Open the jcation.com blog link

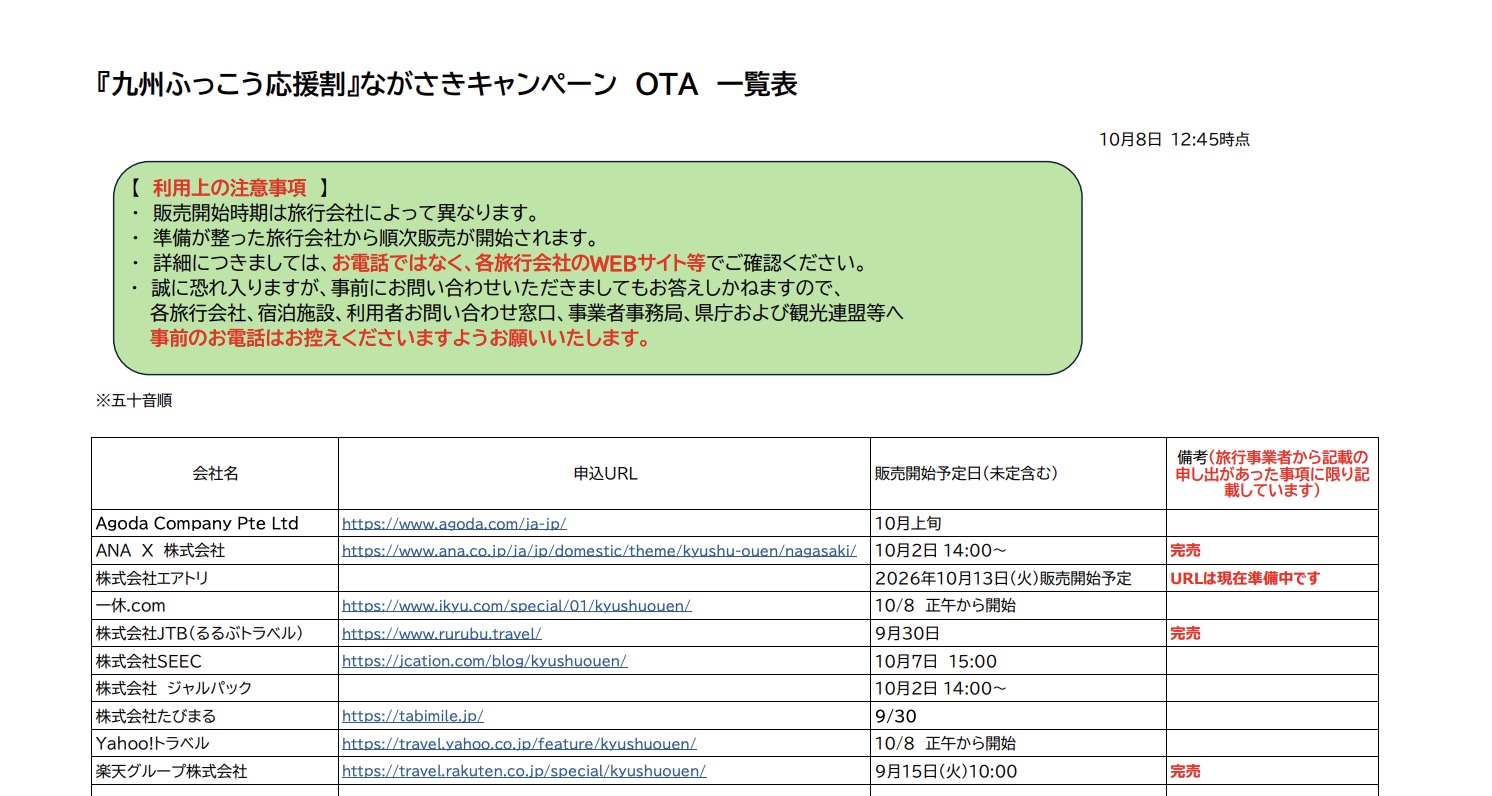[x=484, y=661]
